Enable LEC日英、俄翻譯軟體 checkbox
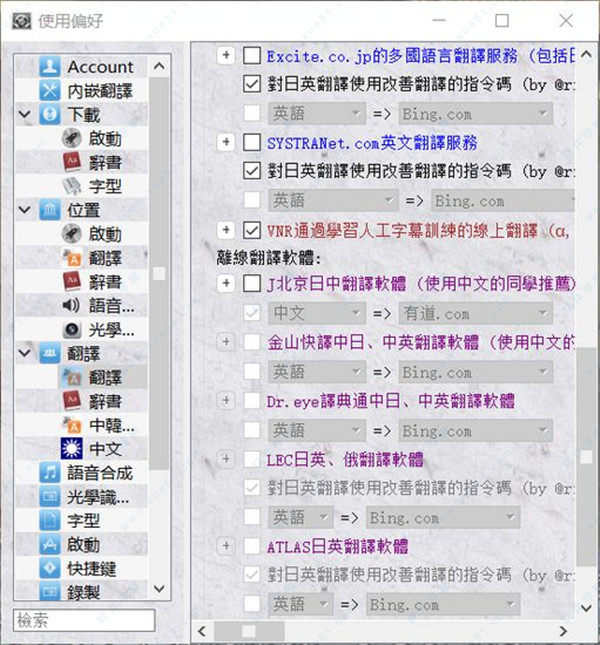 point(252,459)
